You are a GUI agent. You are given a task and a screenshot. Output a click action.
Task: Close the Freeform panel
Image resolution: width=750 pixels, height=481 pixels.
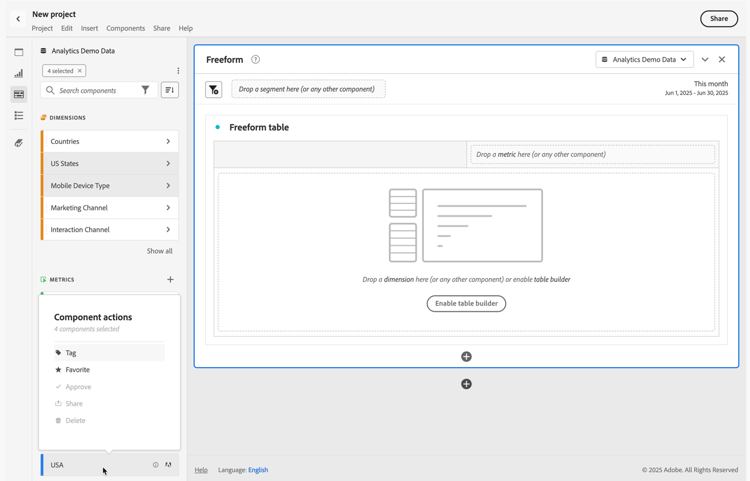tap(722, 59)
